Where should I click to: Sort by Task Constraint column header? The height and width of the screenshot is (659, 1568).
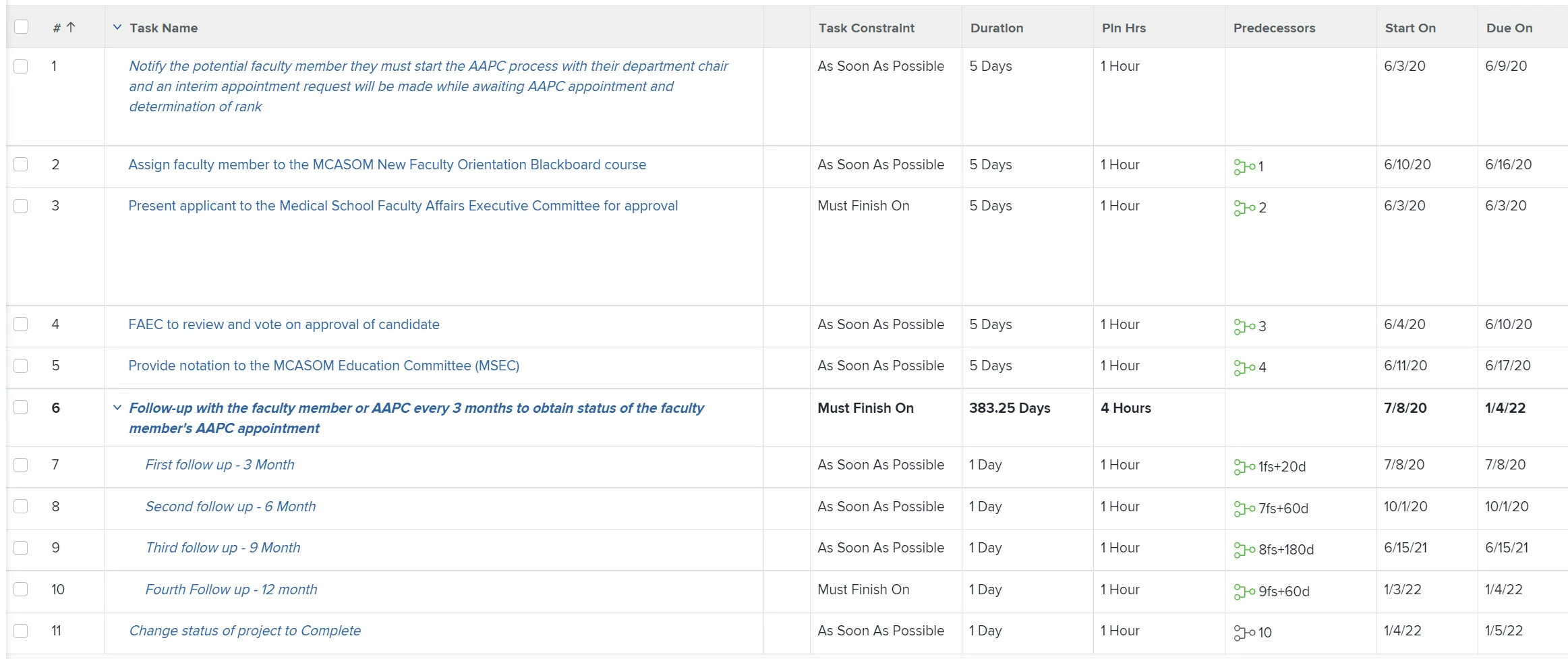tap(867, 28)
